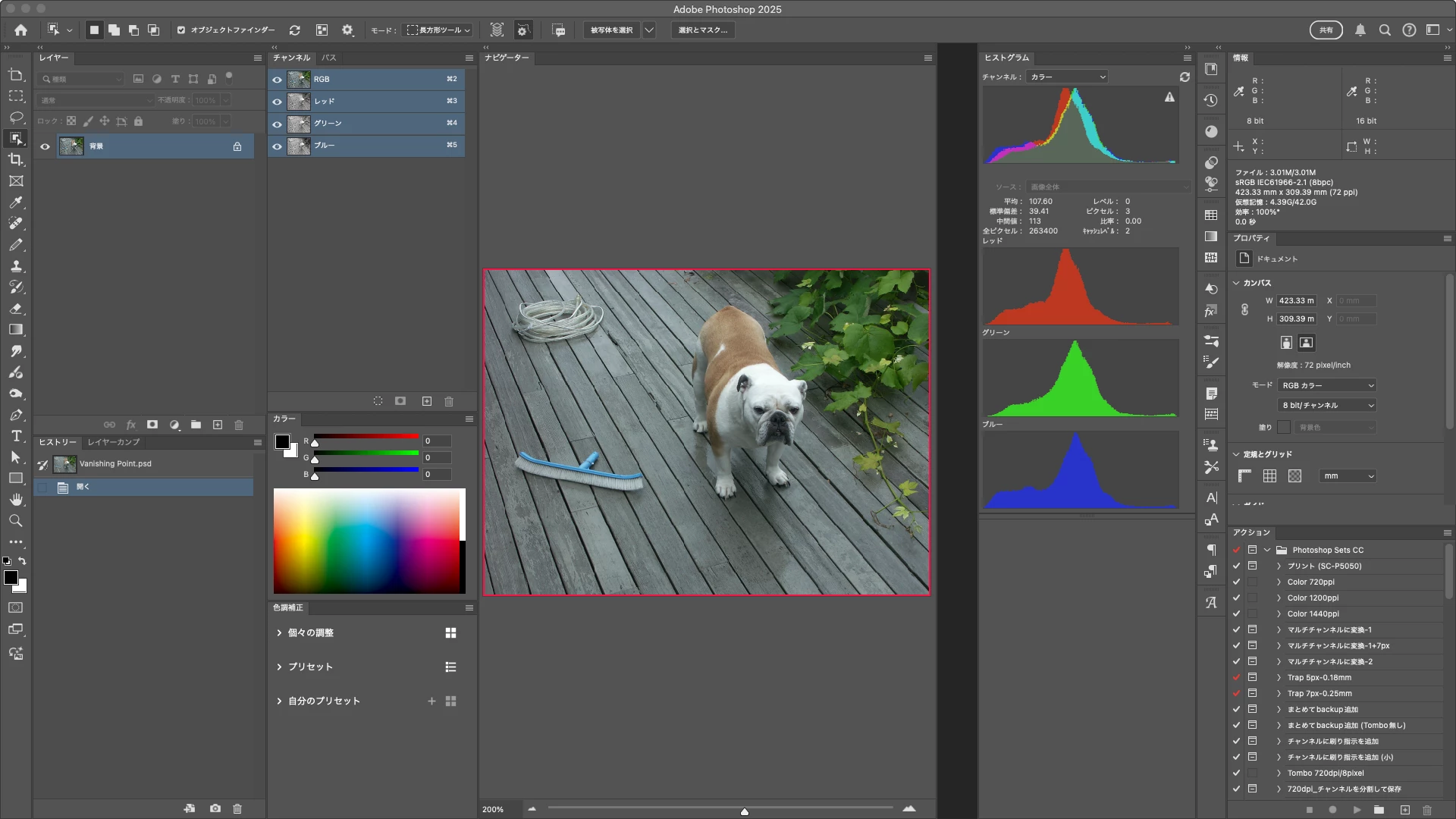The image size is (1456, 819).
Task: Hide the レッド channel visibility eye
Action: tap(278, 102)
